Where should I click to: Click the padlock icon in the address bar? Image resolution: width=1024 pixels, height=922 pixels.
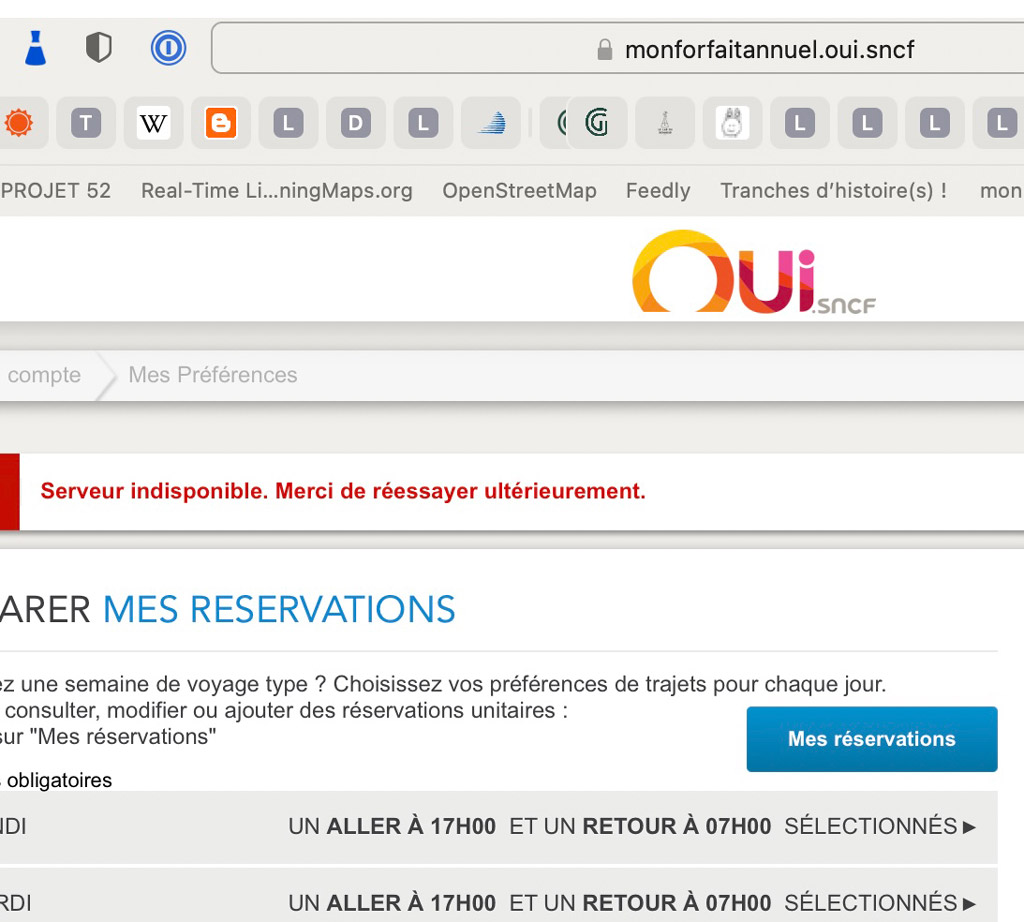coord(605,50)
